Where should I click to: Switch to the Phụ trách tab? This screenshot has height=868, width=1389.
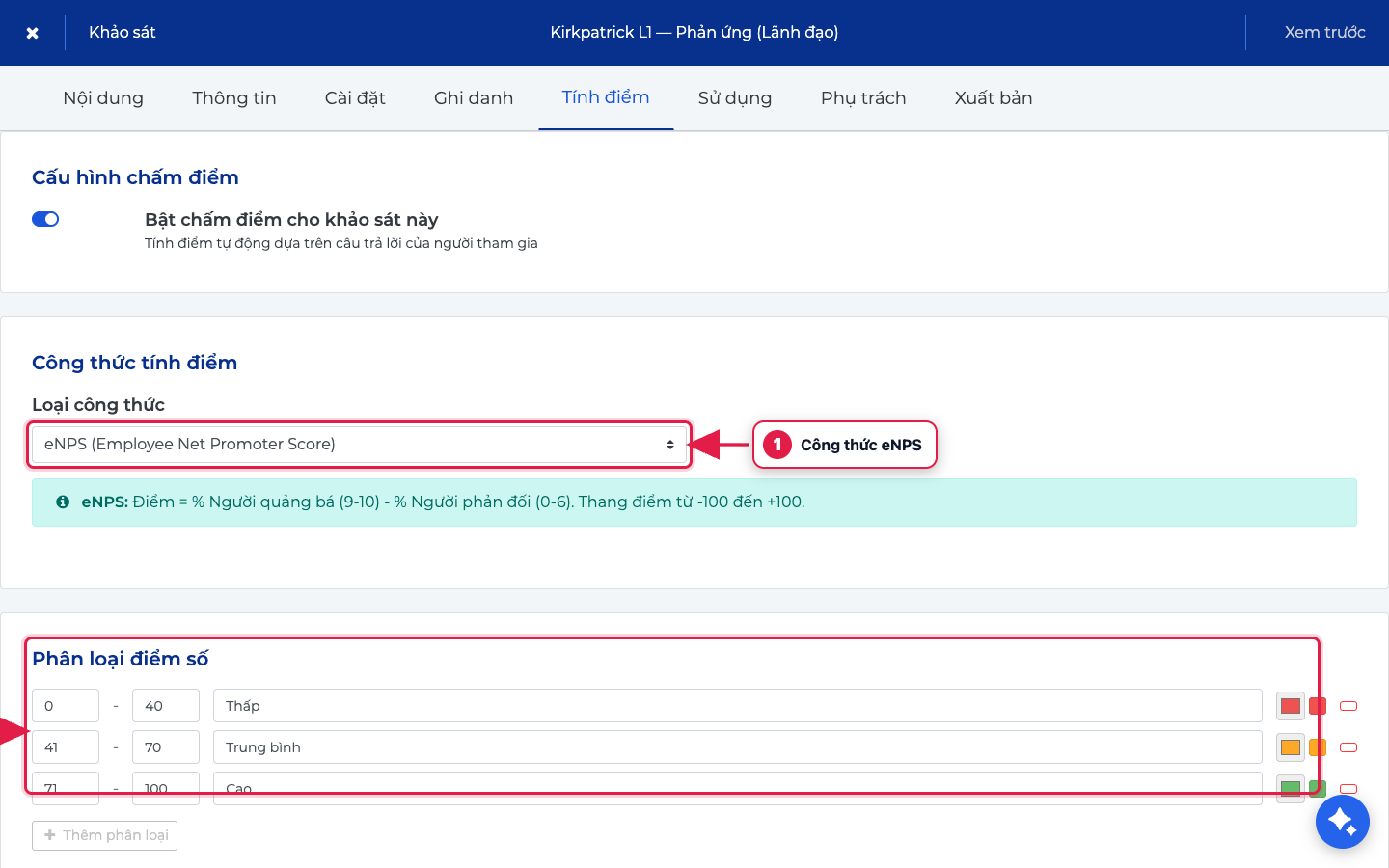863,97
